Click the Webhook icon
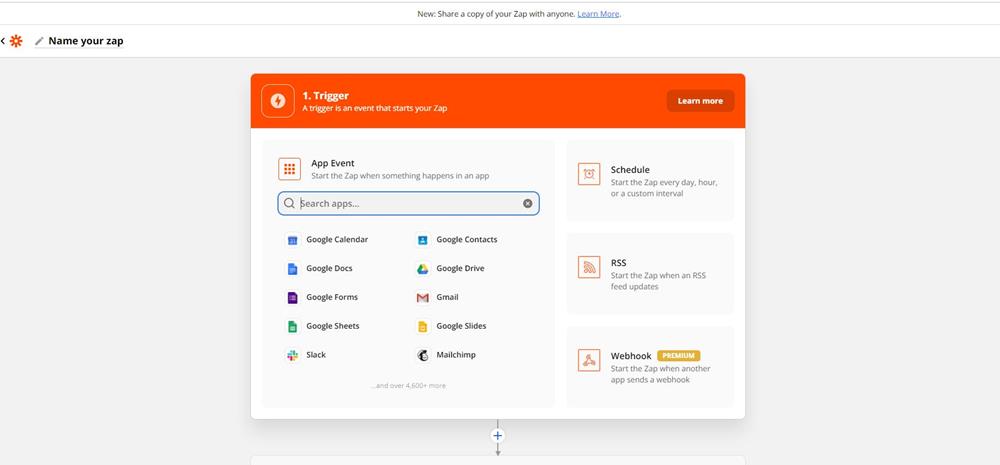The image size is (1000, 465). (x=589, y=360)
